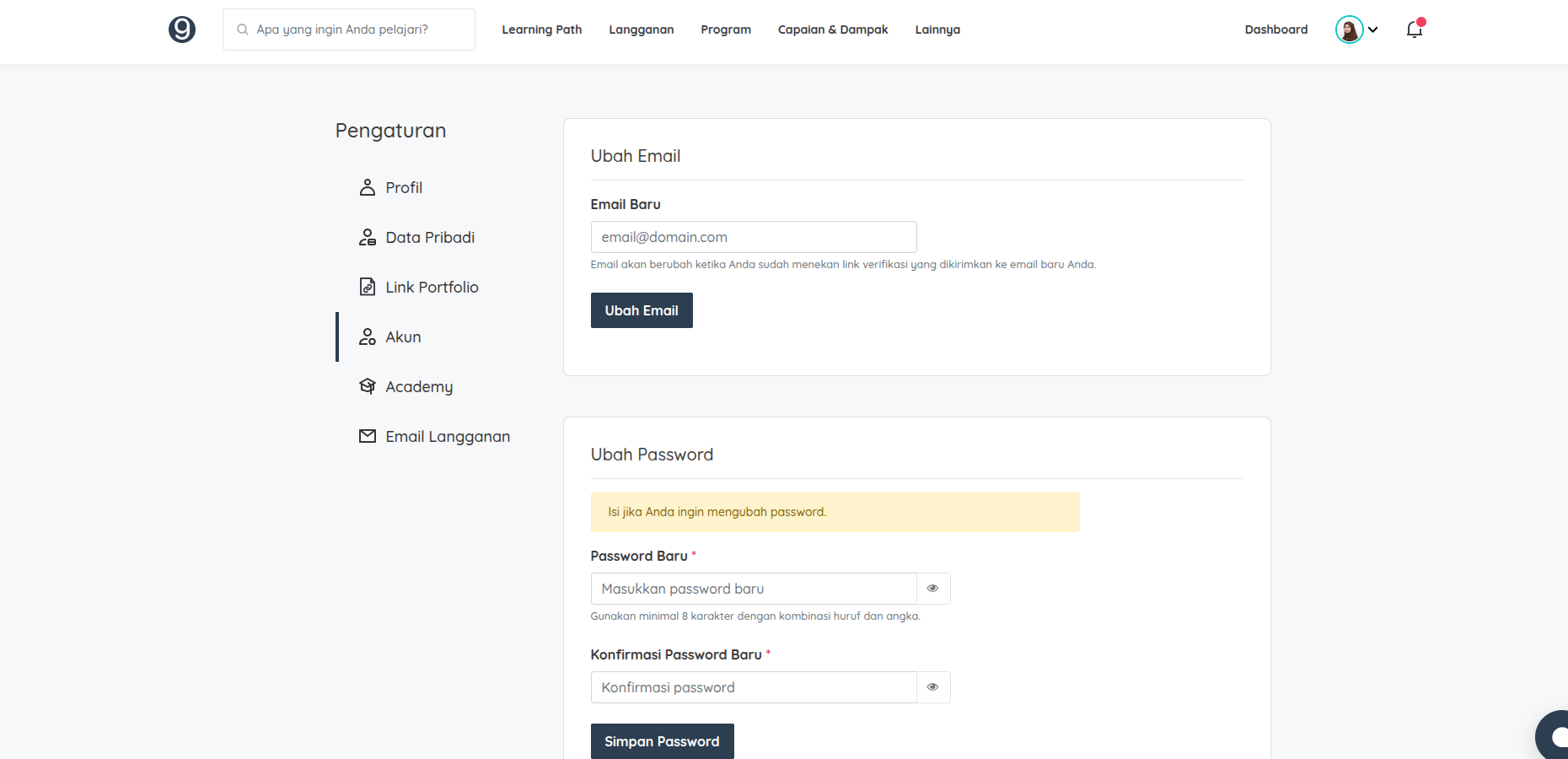This screenshot has height=759, width=1568.
Task: Open the chat widget bubble
Action: click(x=1554, y=736)
